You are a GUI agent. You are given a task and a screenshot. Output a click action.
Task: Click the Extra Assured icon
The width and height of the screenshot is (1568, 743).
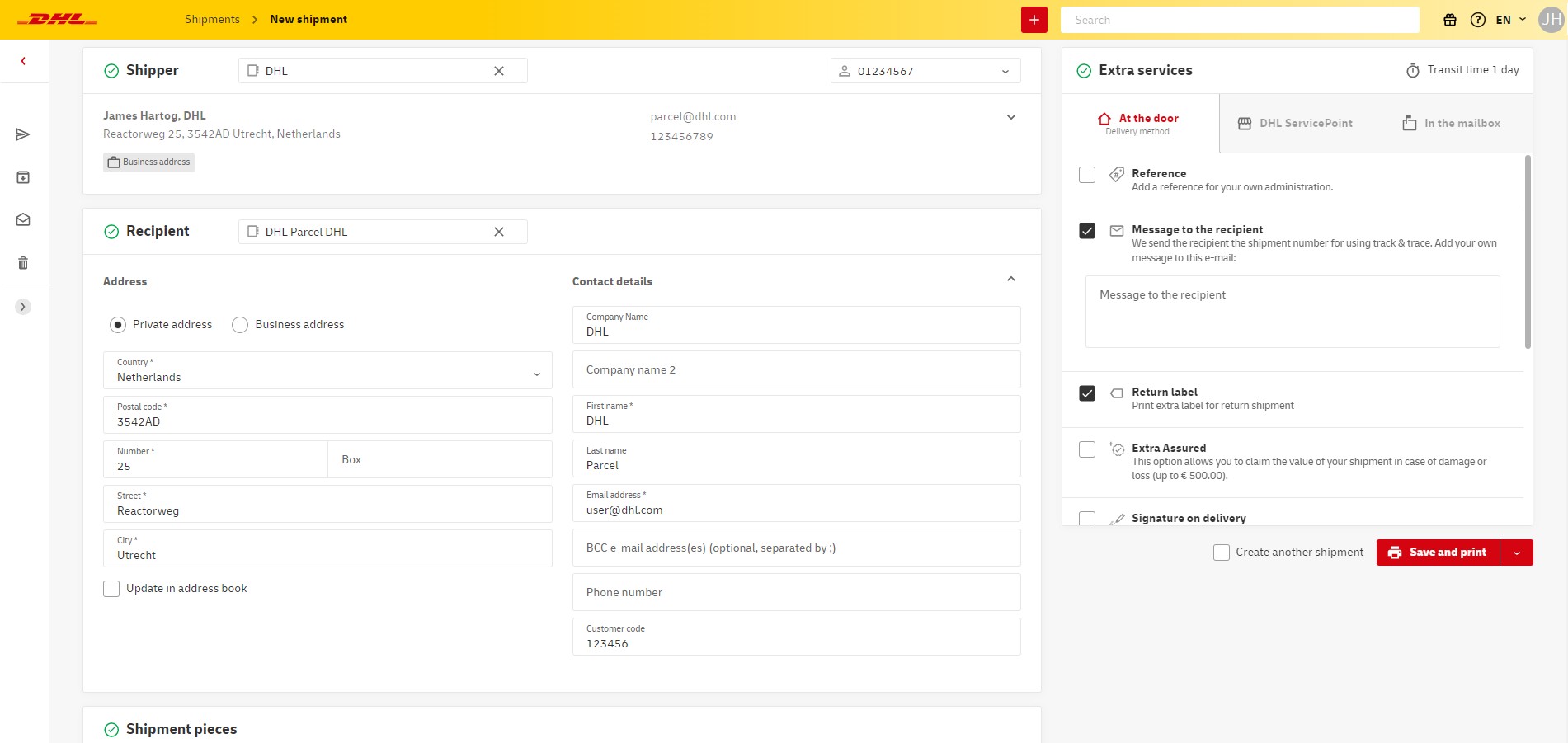[x=1117, y=449]
